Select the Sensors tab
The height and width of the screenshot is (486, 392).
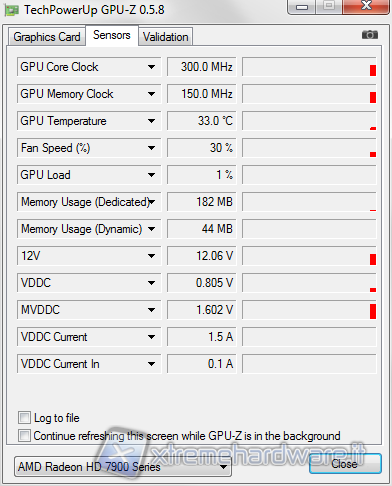click(x=112, y=35)
